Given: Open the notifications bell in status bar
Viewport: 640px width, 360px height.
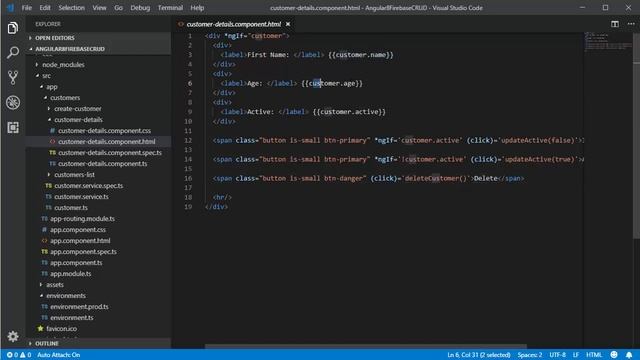Looking at the screenshot, I should [629, 355].
